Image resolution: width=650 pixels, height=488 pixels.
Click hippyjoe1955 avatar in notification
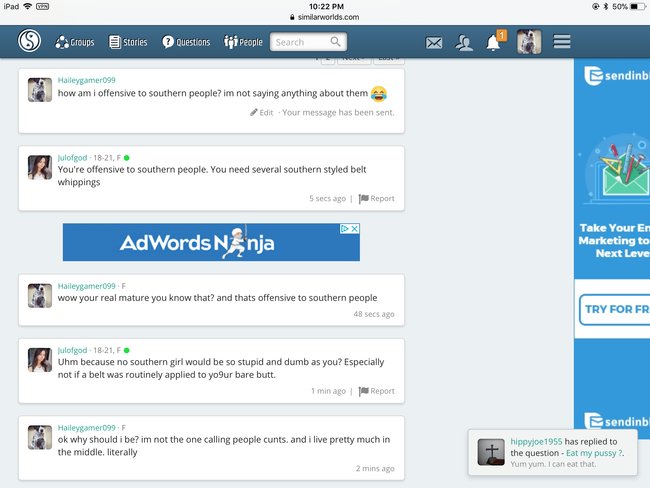pos(491,452)
